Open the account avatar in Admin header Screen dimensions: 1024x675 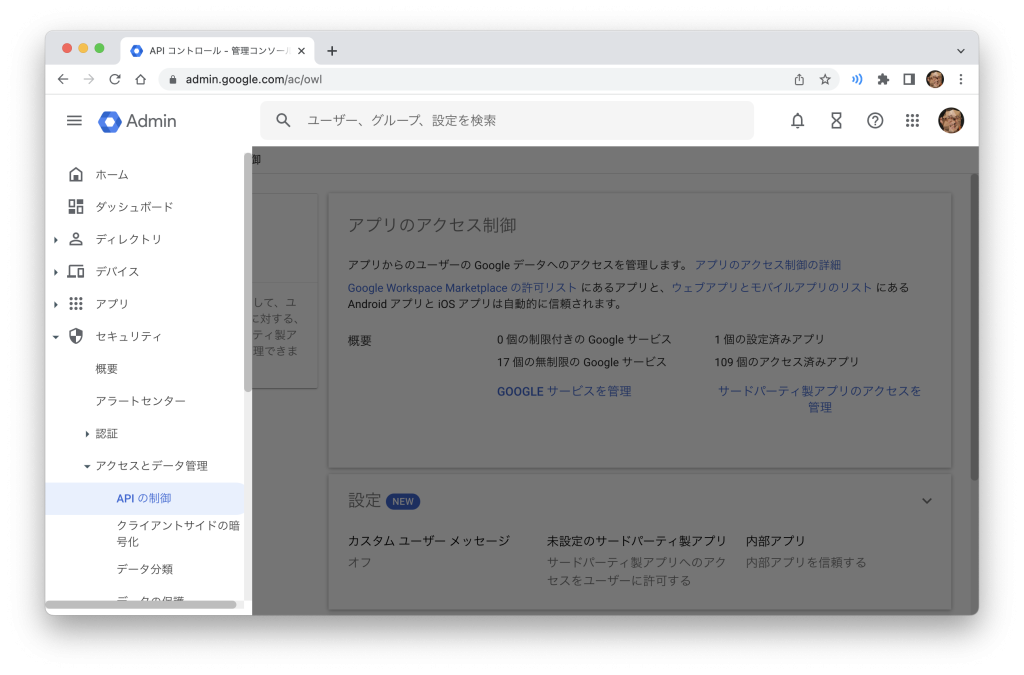pyautogui.click(x=951, y=121)
